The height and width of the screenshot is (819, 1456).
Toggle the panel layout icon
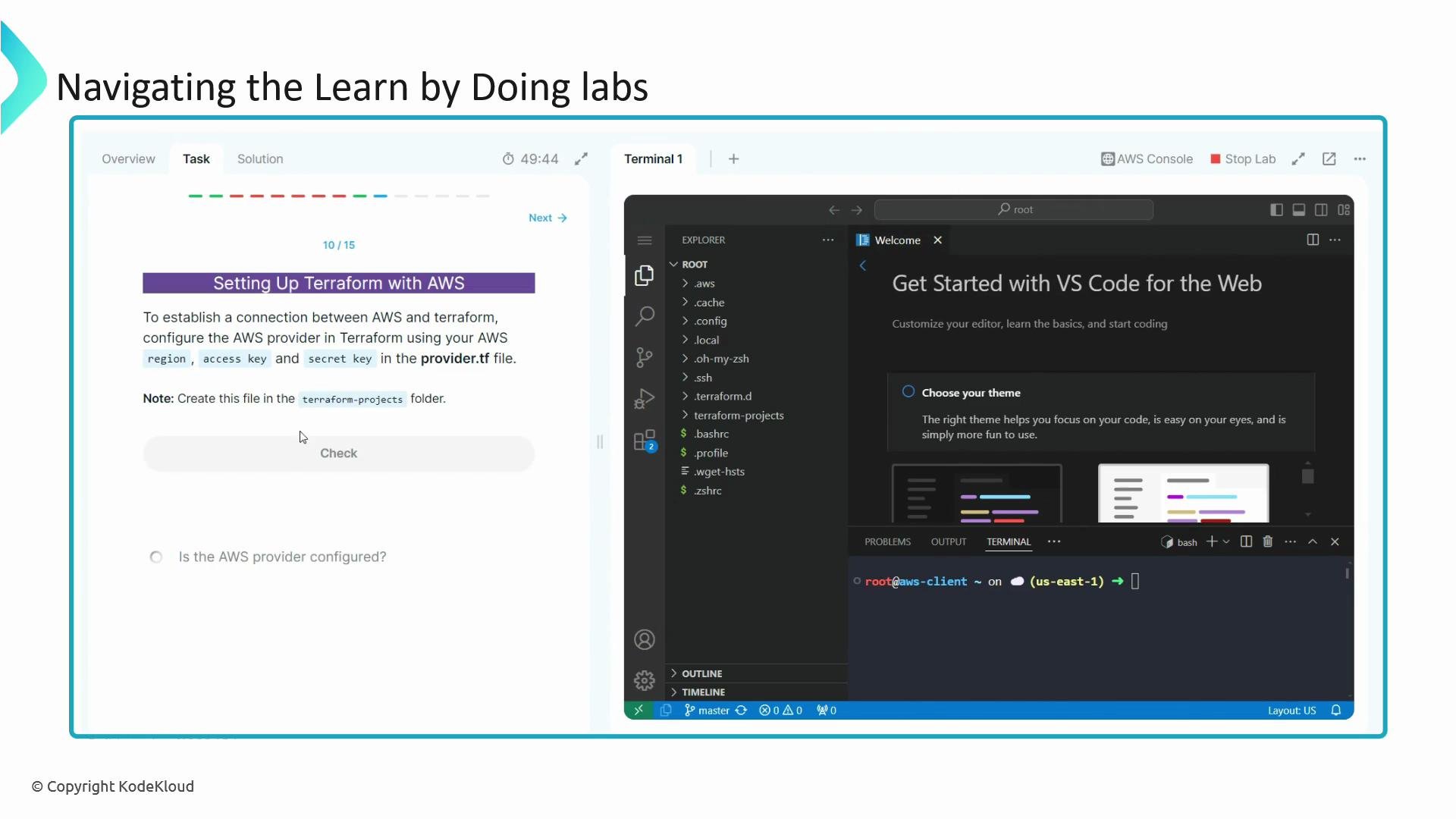(x=1299, y=210)
